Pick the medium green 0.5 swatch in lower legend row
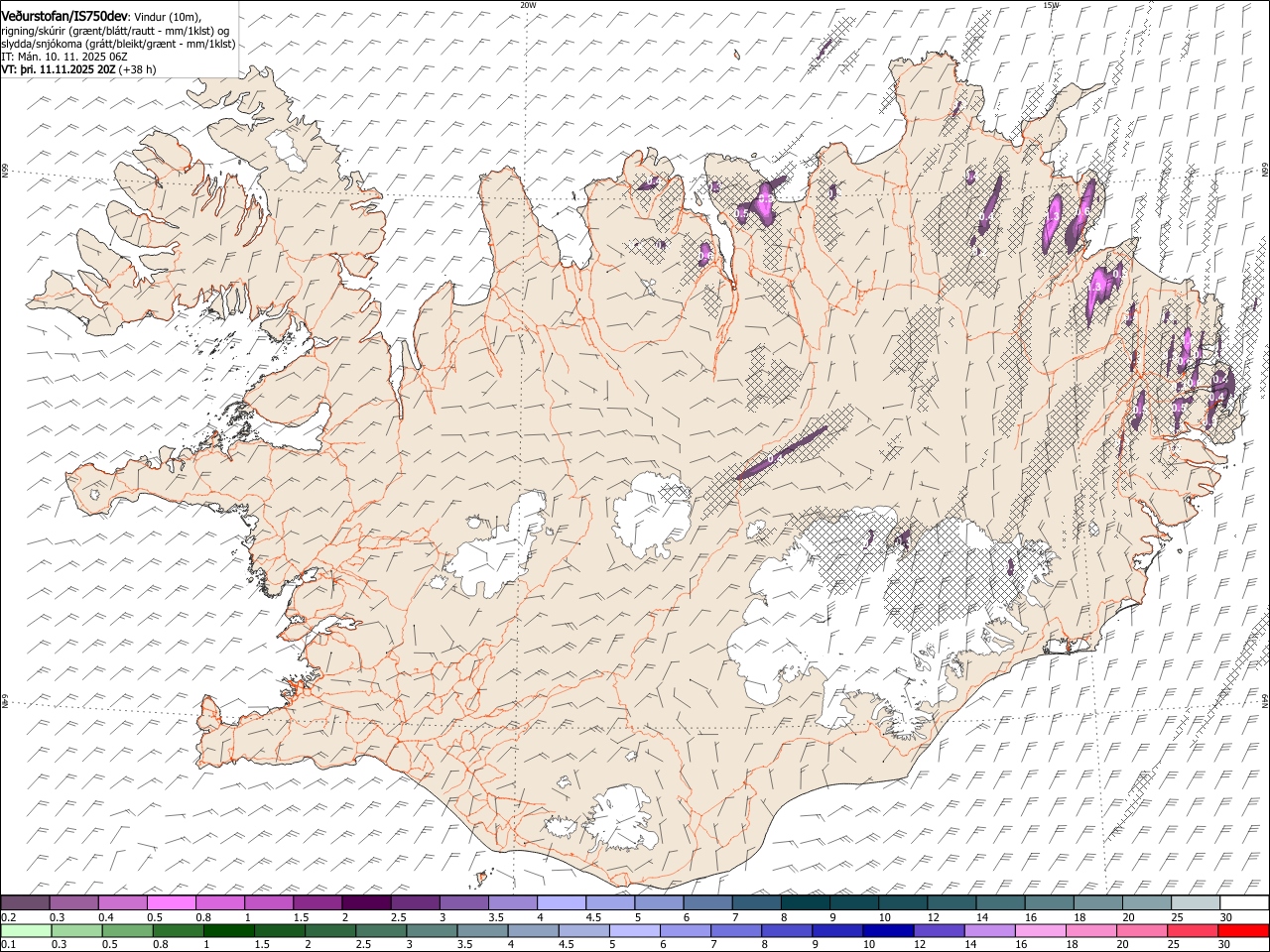The image size is (1270, 952). click(x=127, y=930)
